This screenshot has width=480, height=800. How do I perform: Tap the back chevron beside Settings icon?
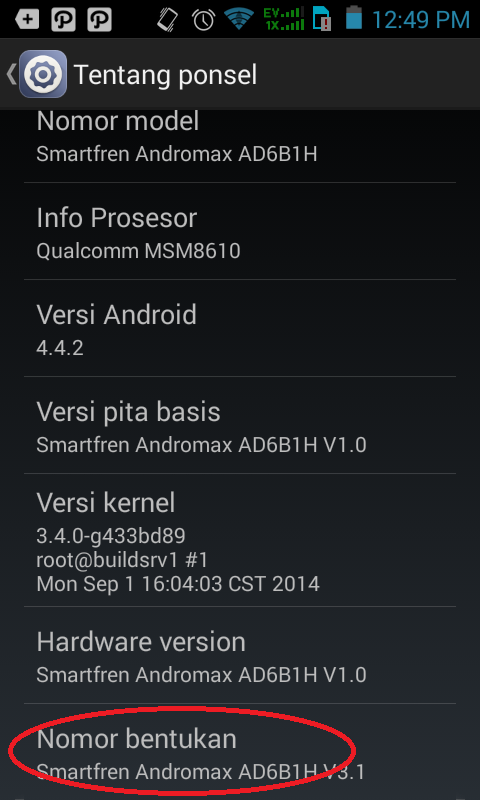[11, 74]
